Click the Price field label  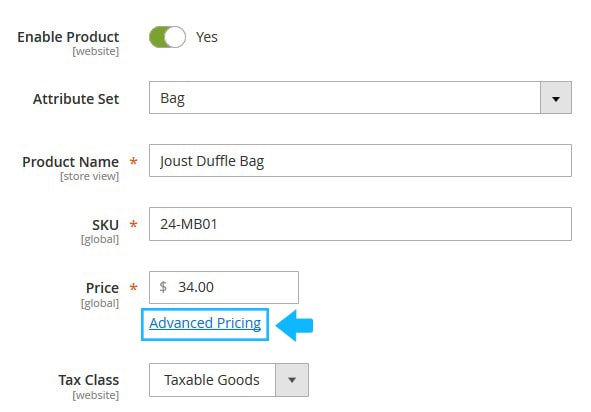[102, 288]
